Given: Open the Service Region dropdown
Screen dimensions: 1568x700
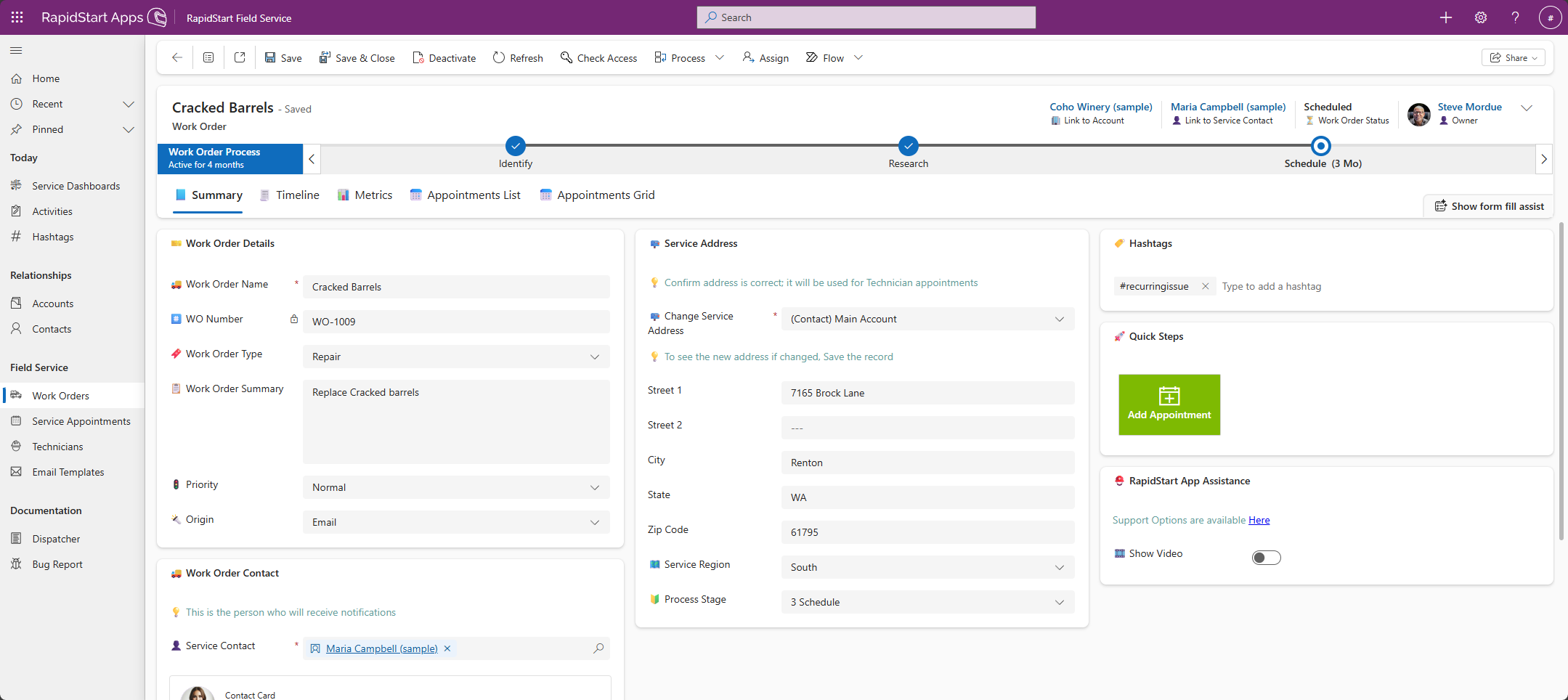Looking at the screenshot, I should 927,567.
